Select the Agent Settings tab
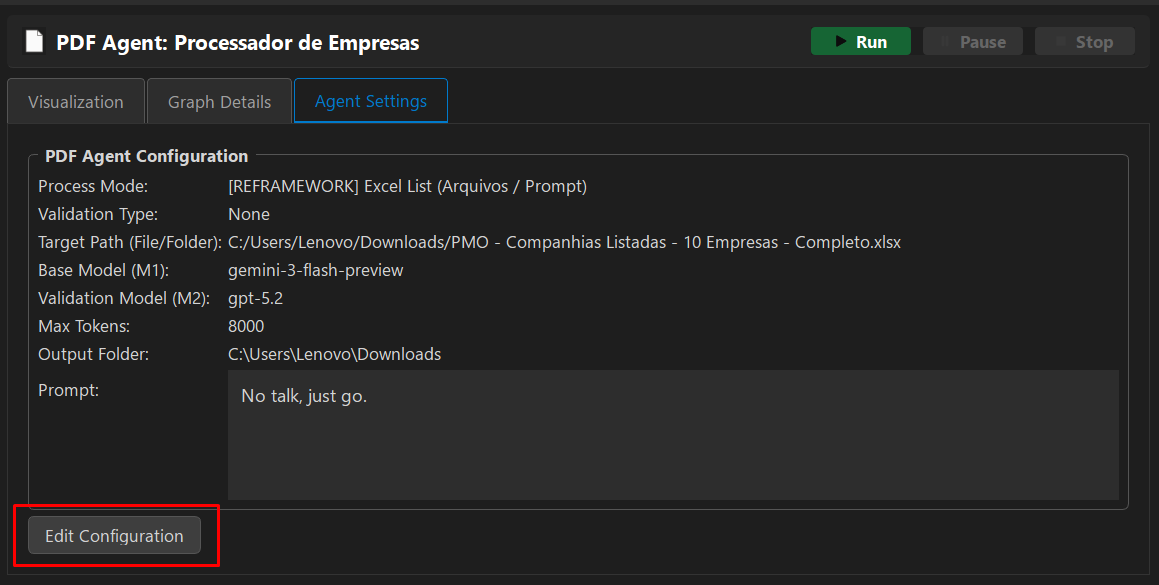 coord(370,101)
